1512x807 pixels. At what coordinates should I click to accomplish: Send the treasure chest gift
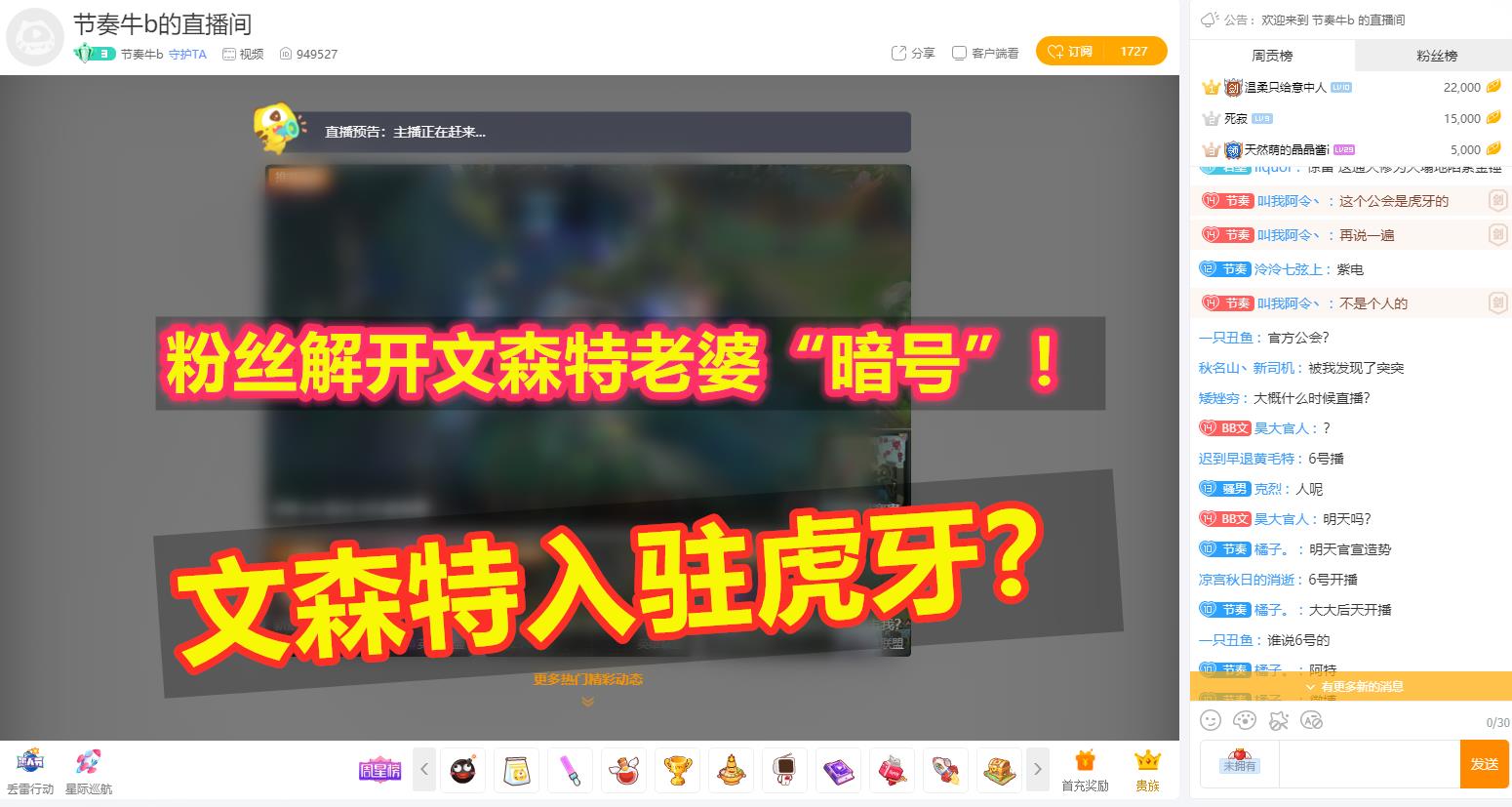pyautogui.click(x=999, y=770)
